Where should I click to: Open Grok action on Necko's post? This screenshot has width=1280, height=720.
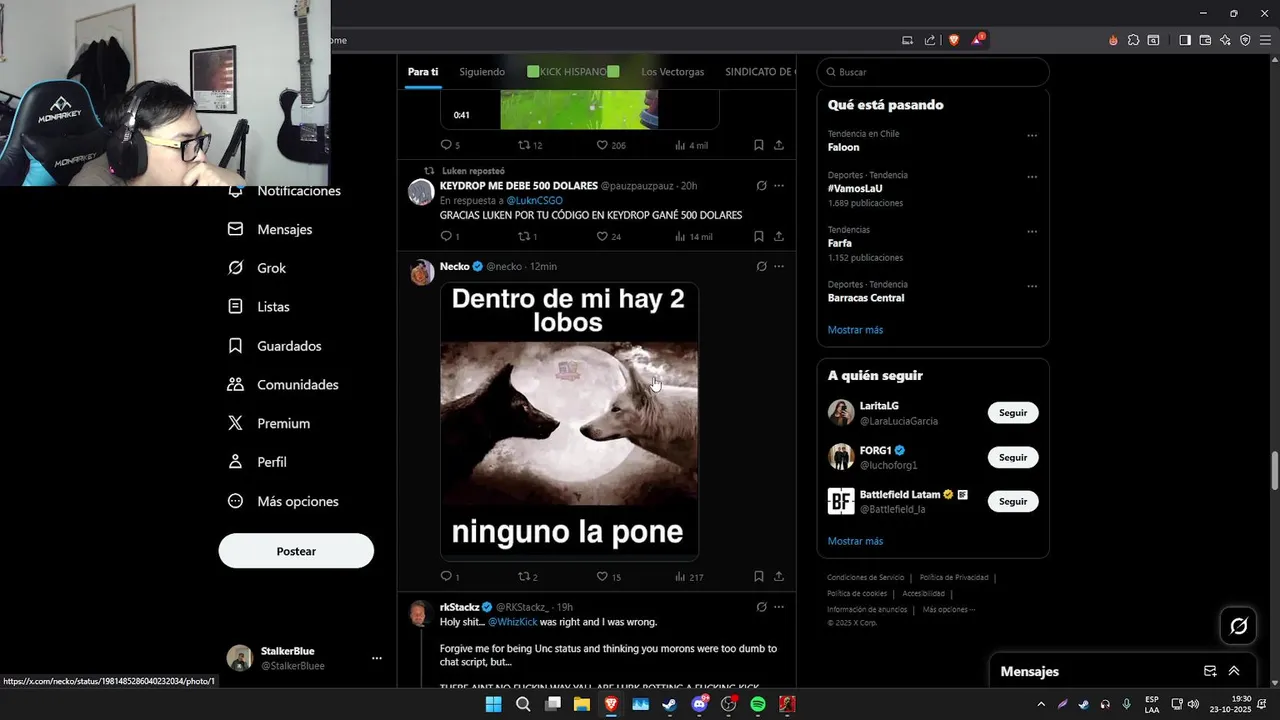[x=761, y=266]
